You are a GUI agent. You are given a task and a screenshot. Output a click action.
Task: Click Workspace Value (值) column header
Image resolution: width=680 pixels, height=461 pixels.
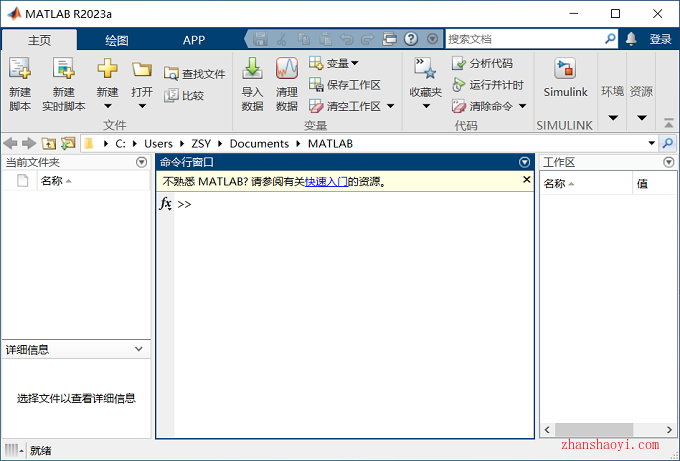pos(654,183)
